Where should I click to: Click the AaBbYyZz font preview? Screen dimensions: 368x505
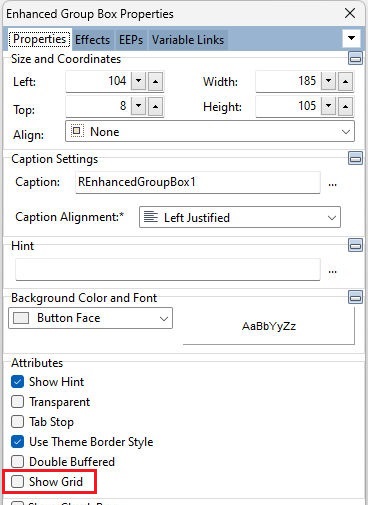(x=269, y=326)
